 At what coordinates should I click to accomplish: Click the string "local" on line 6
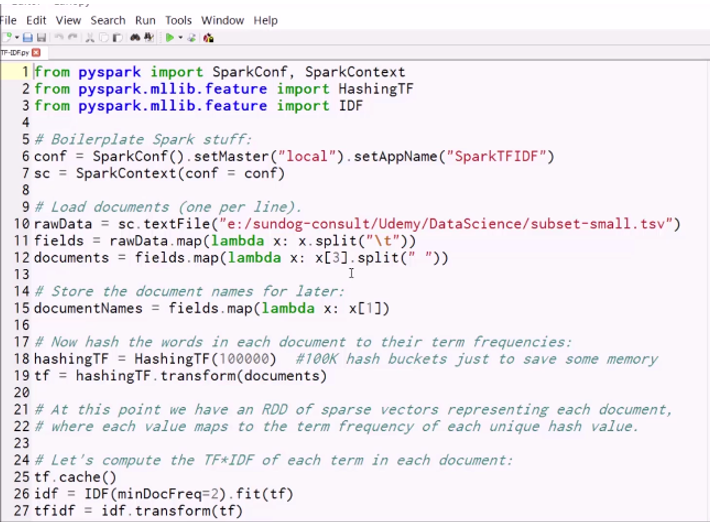307,156
